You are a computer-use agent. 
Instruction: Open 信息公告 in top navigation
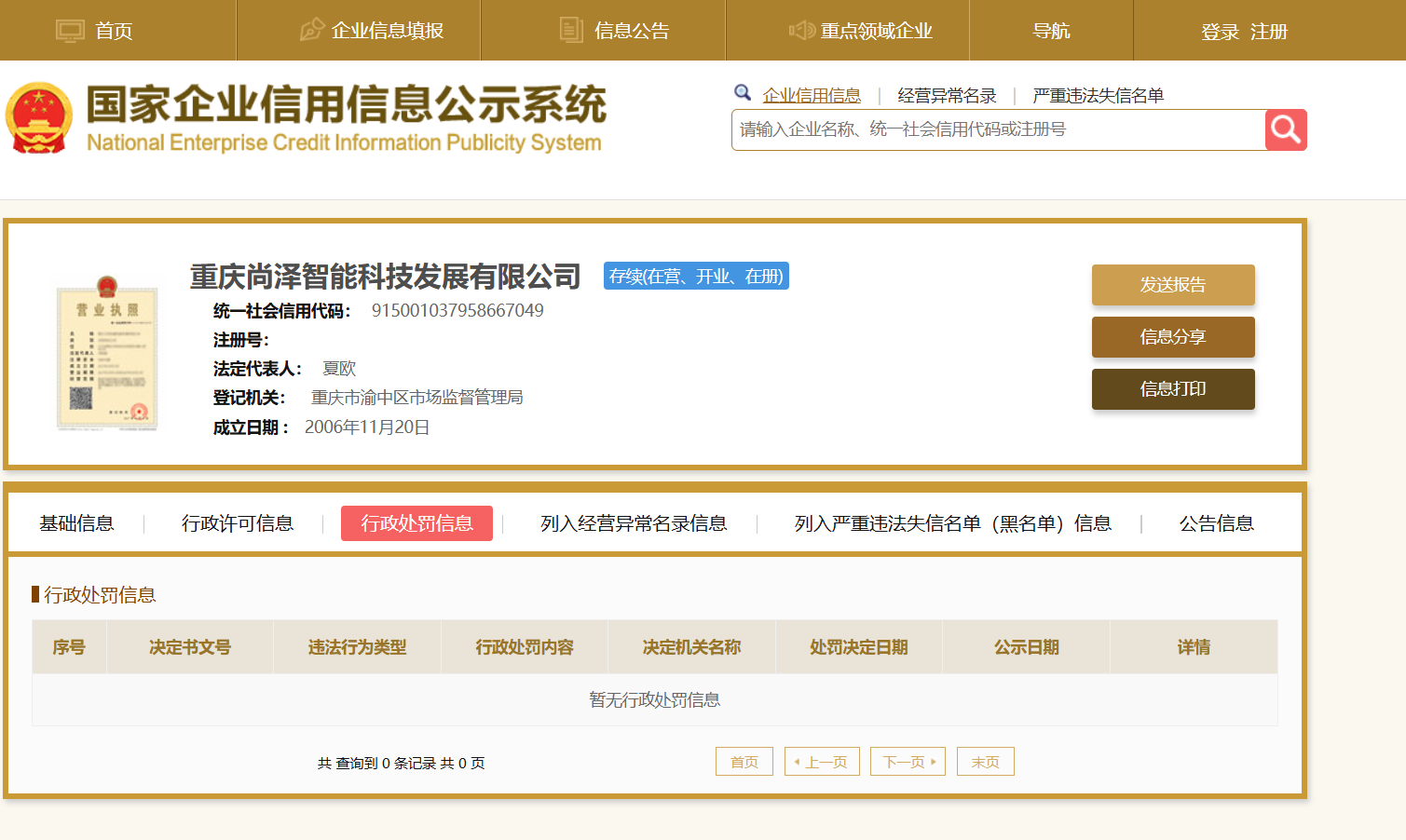[632, 31]
